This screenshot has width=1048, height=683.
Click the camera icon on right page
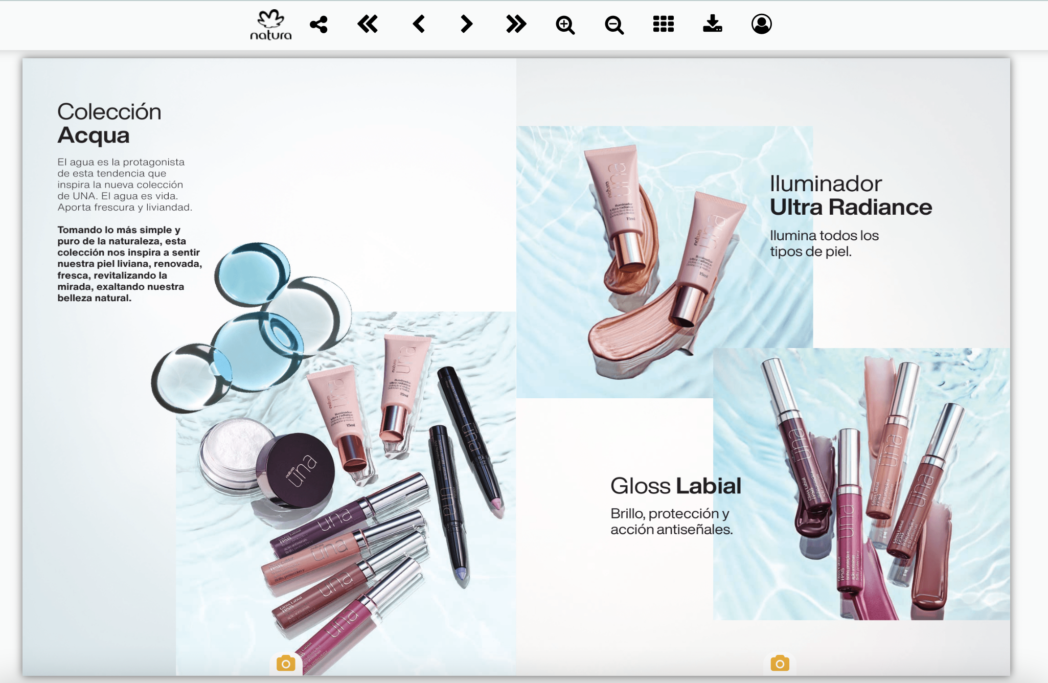780,663
